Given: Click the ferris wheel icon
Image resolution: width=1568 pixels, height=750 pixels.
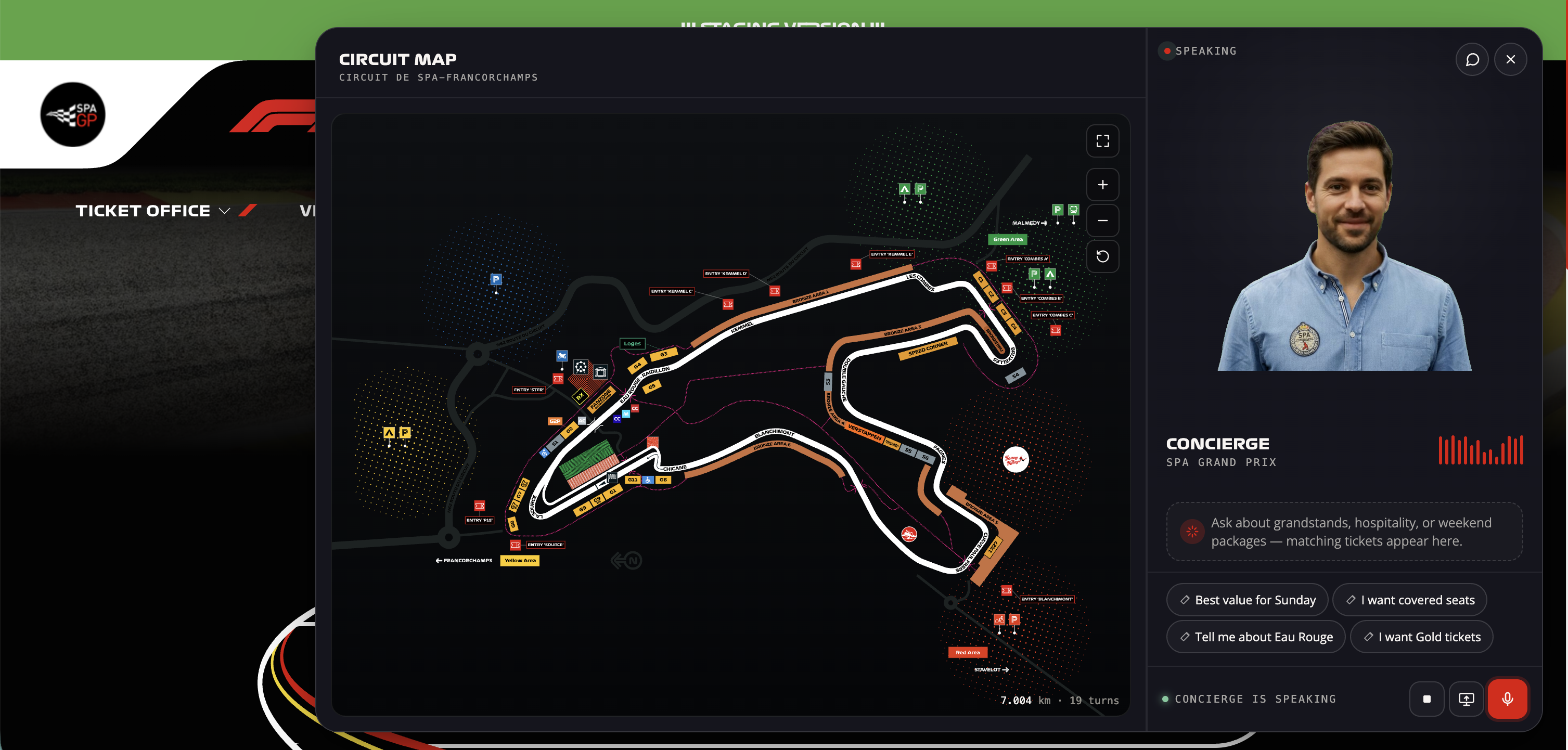Looking at the screenshot, I should pyautogui.click(x=581, y=367).
